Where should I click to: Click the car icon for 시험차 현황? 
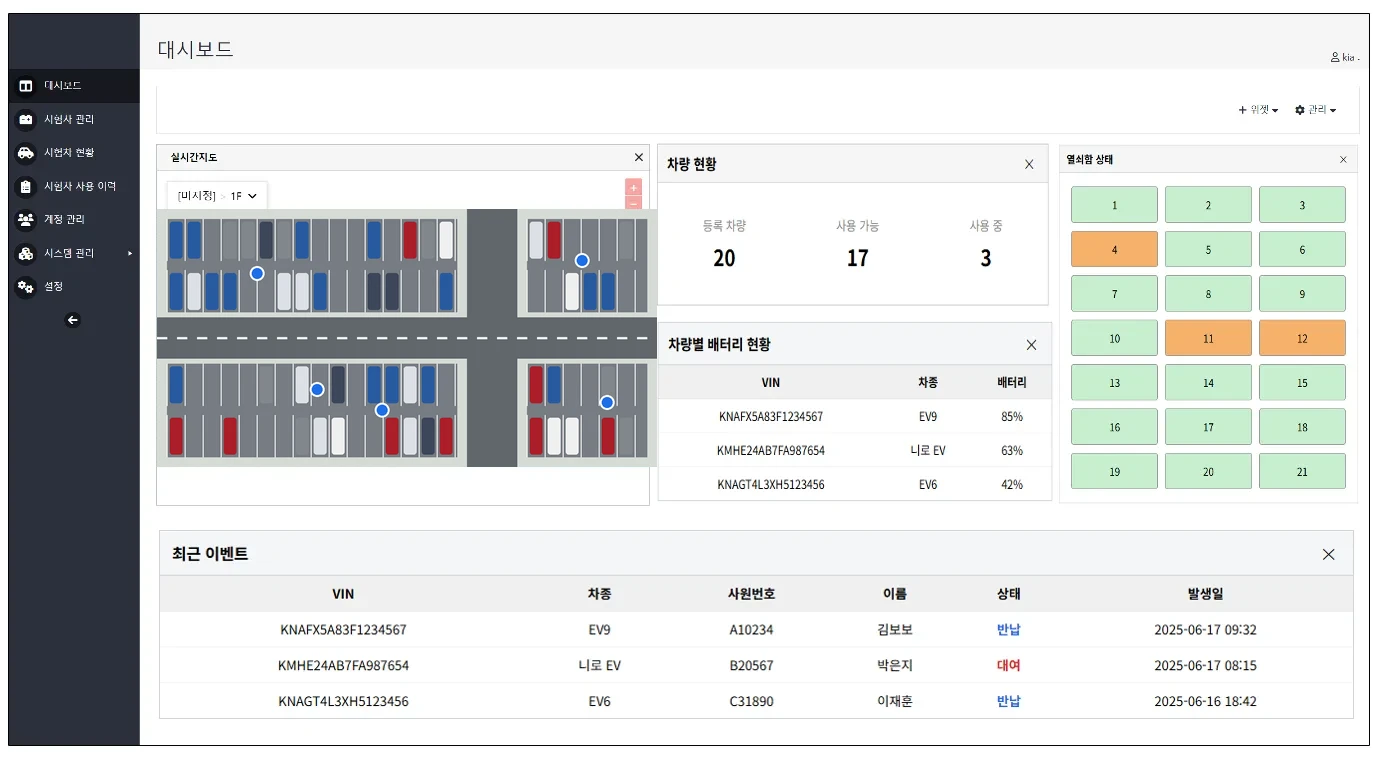pyautogui.click(x=26, y=153)
